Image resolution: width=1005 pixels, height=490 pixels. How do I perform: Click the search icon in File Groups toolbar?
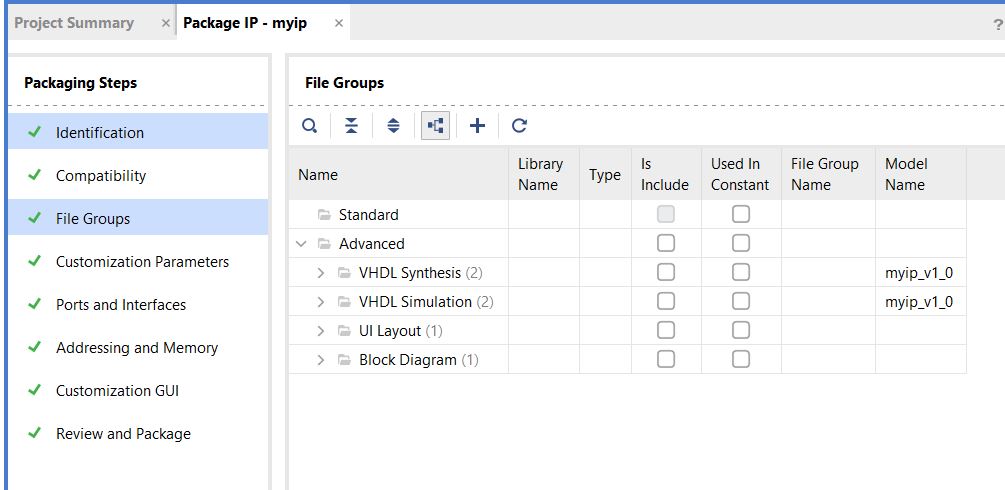pyautogui.click(x=310, y=126)
